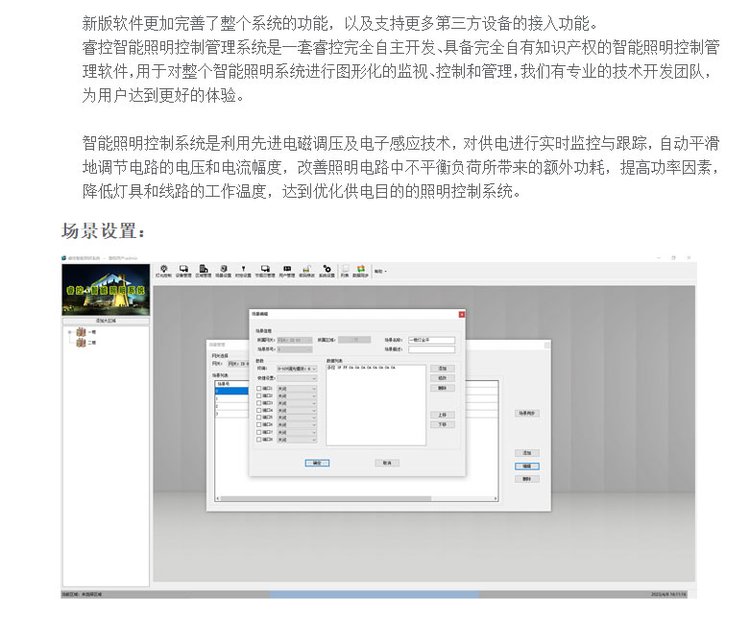Image resolution: width=750 pixels, height=622 pixels.
Task: Enable the first 端口1 port checkbox
Action: [259, 389]
